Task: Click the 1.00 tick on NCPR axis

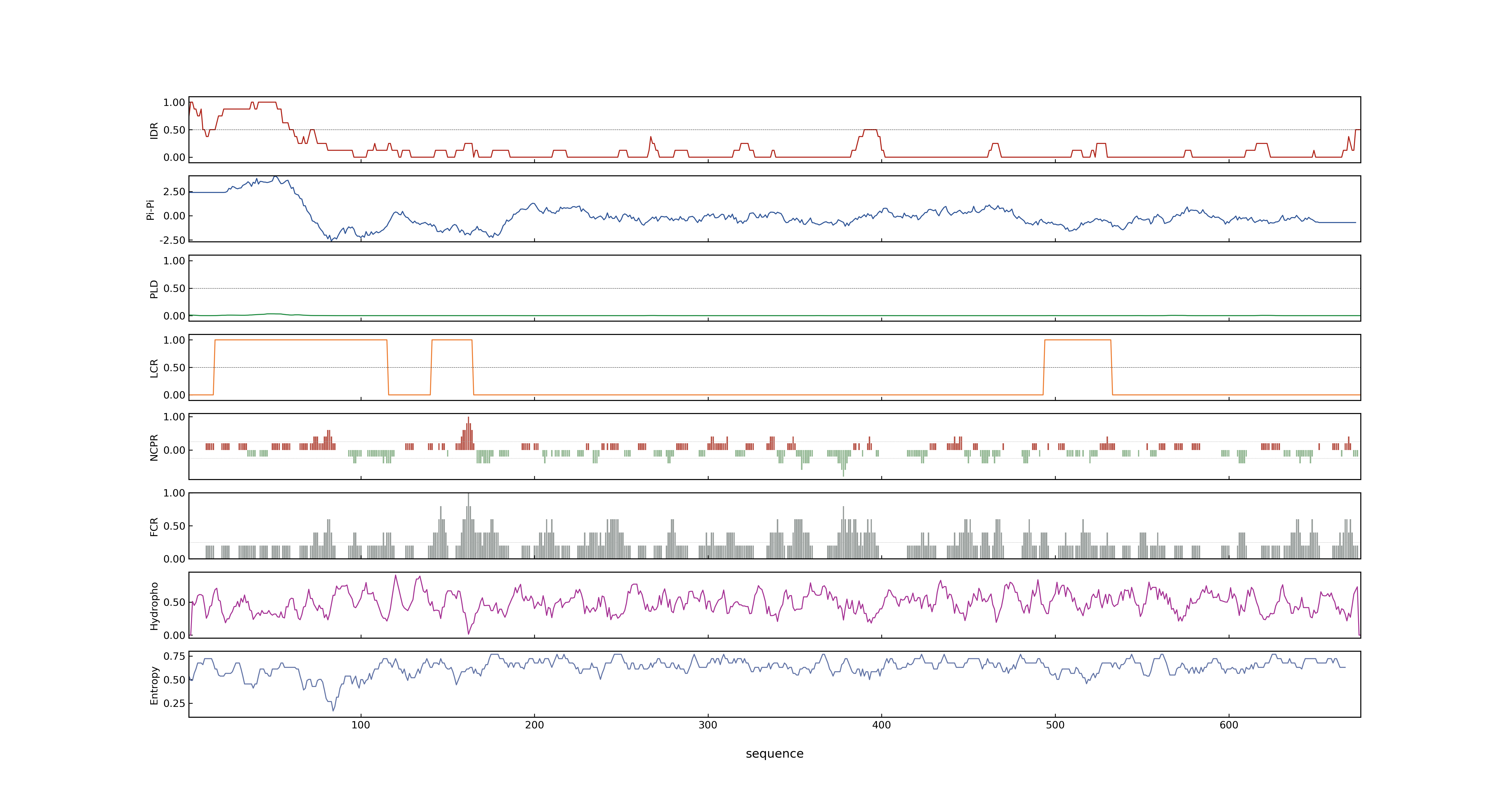Action: (x=174, y=417)
